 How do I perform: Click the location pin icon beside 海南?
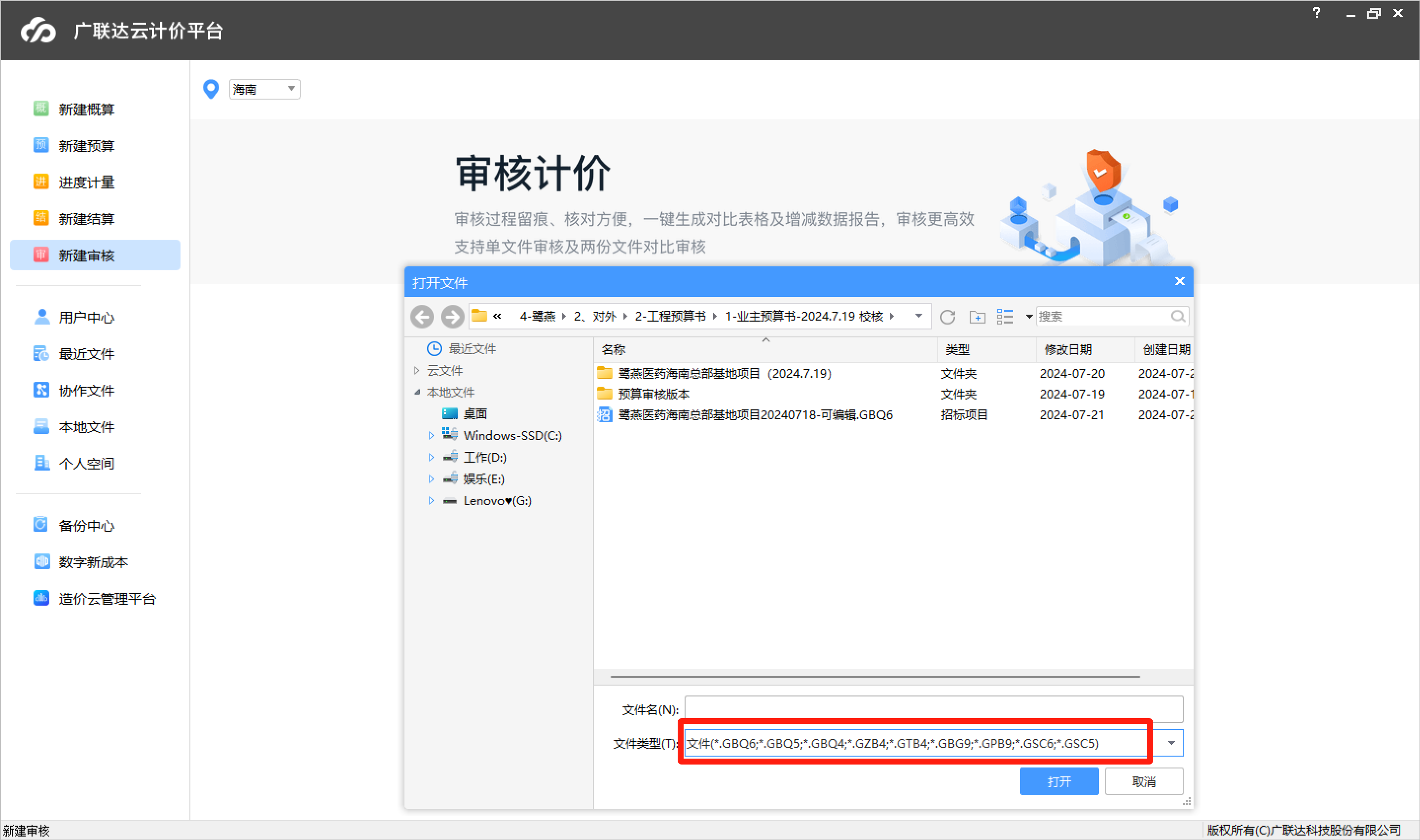tap(211, 89)
